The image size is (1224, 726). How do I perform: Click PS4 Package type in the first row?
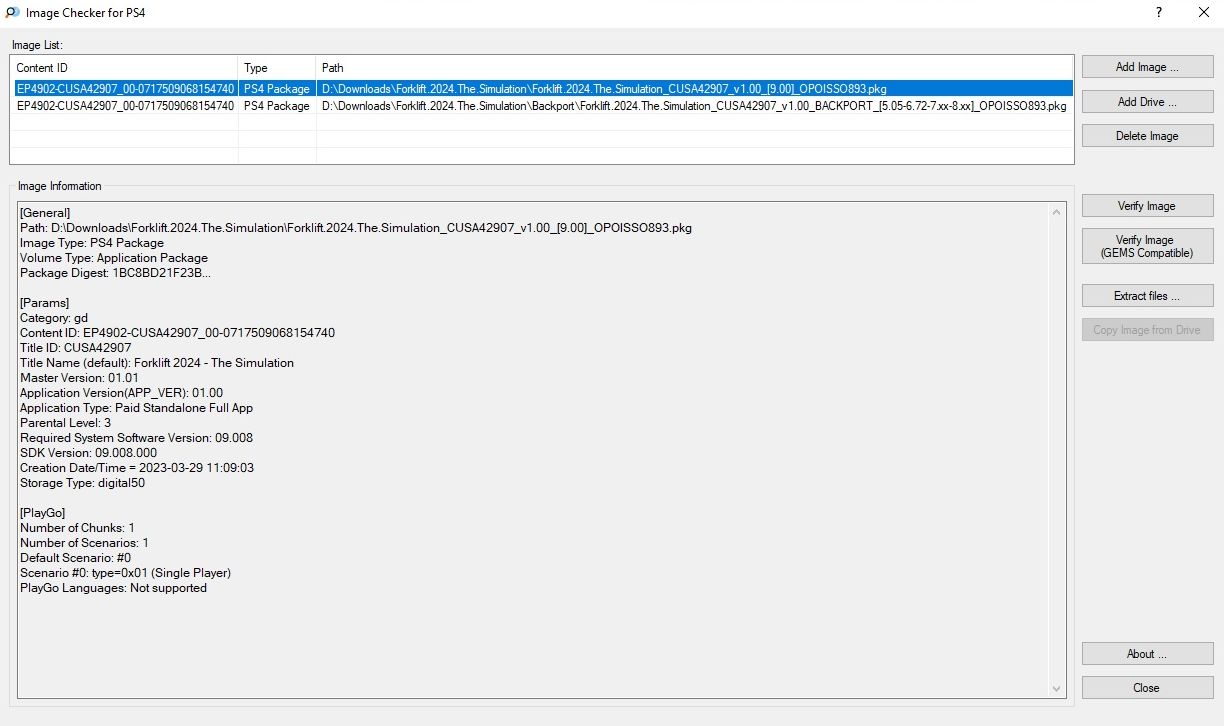(277, 89)
